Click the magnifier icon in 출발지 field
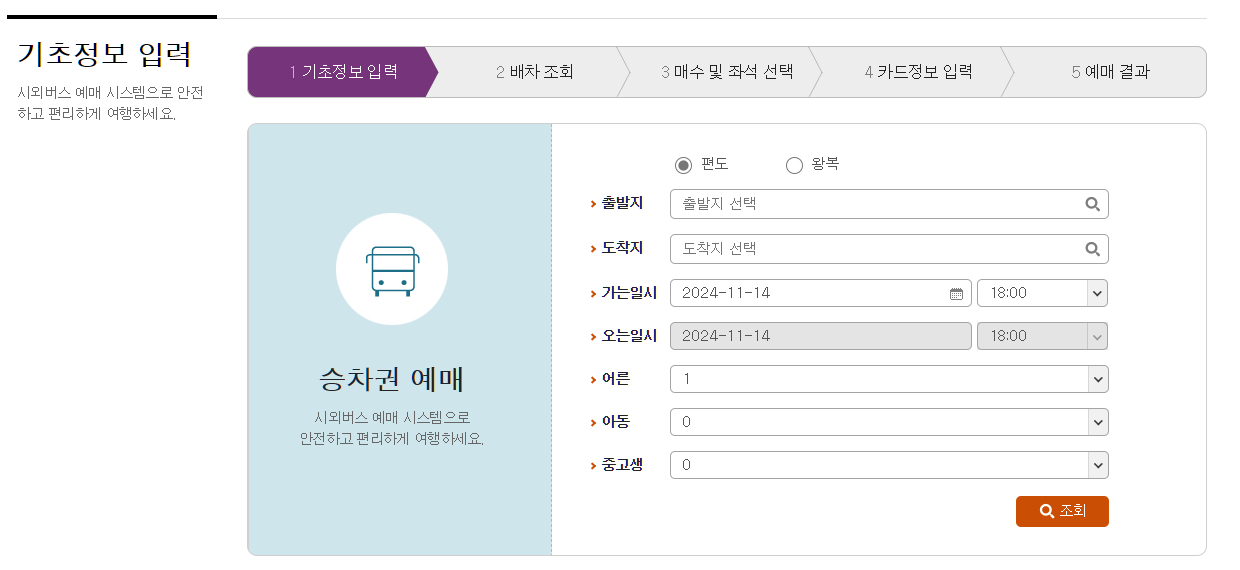This screenshot has height=570, width=1240. click(x=1092, y=204)
